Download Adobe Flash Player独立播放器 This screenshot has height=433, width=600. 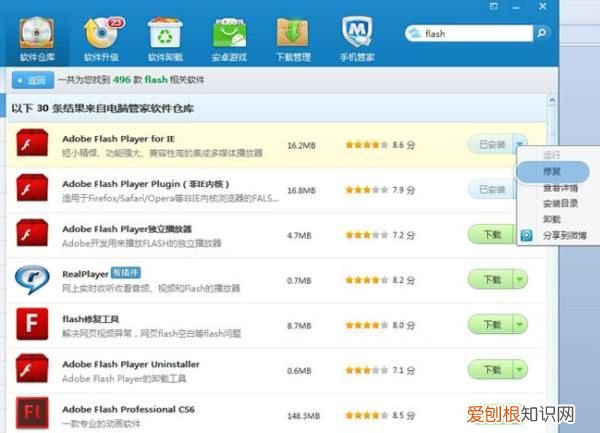(491, 234)
